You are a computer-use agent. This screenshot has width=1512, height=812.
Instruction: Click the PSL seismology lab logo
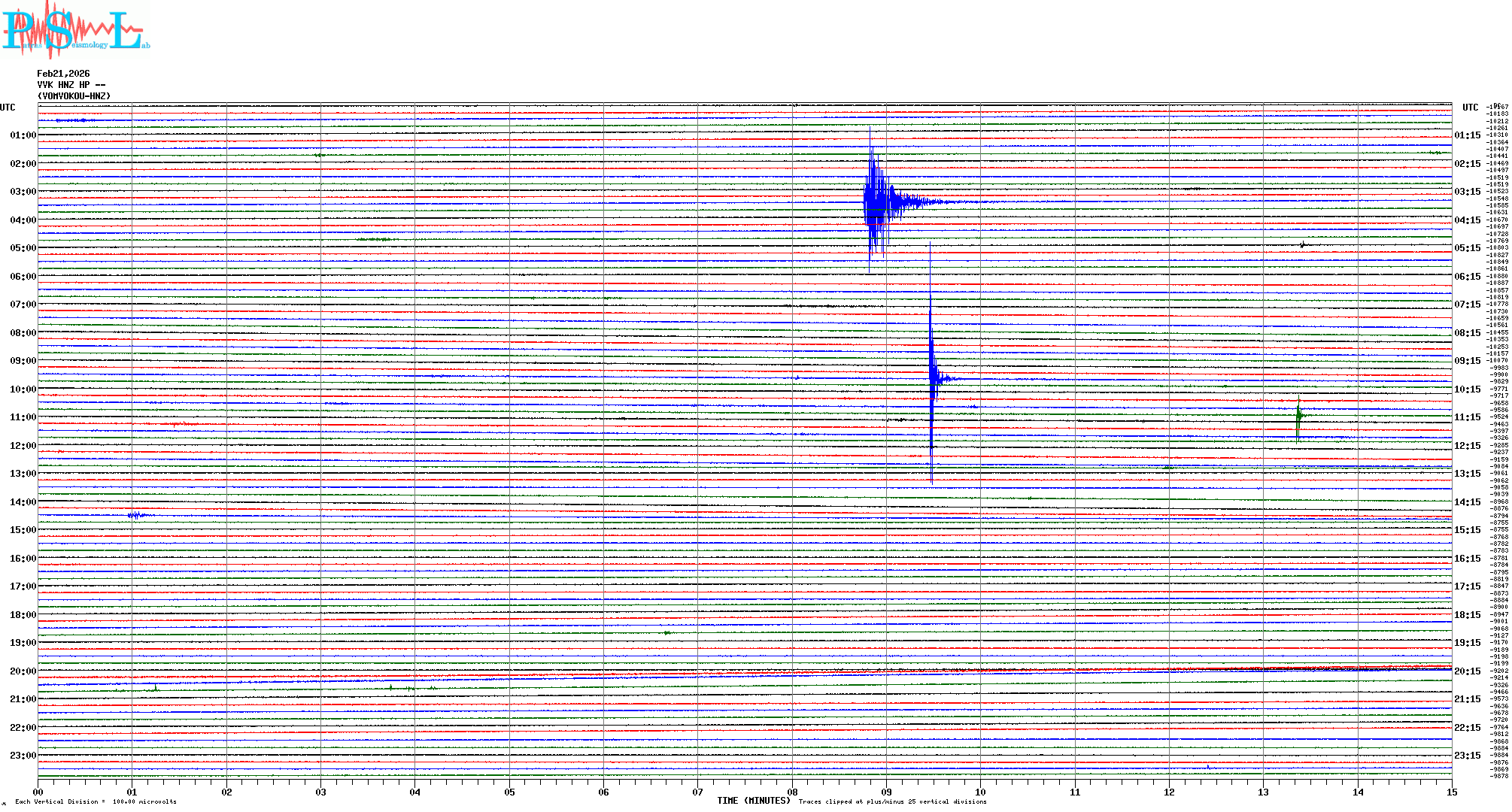[75, 30]
